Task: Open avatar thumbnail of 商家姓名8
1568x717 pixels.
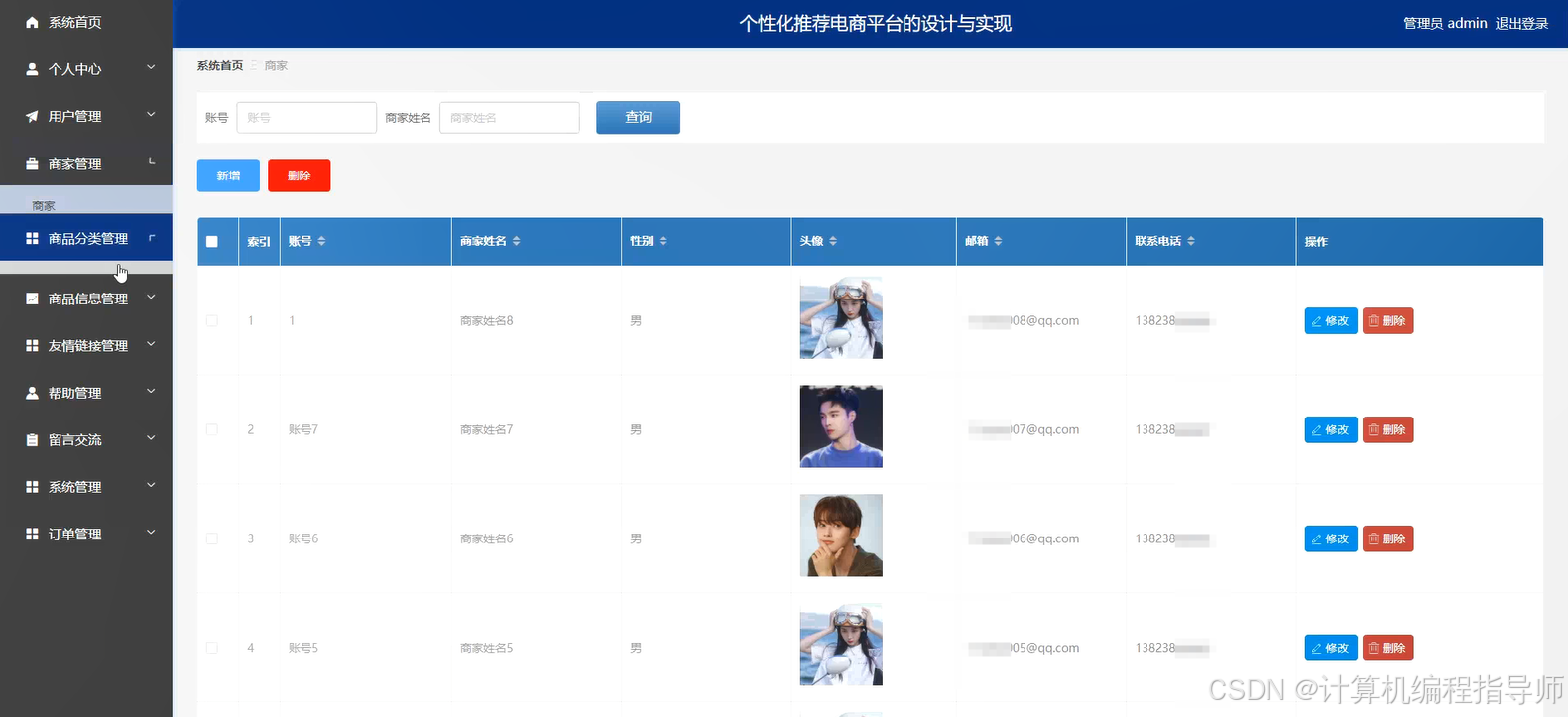Action: tap(841, 317)
